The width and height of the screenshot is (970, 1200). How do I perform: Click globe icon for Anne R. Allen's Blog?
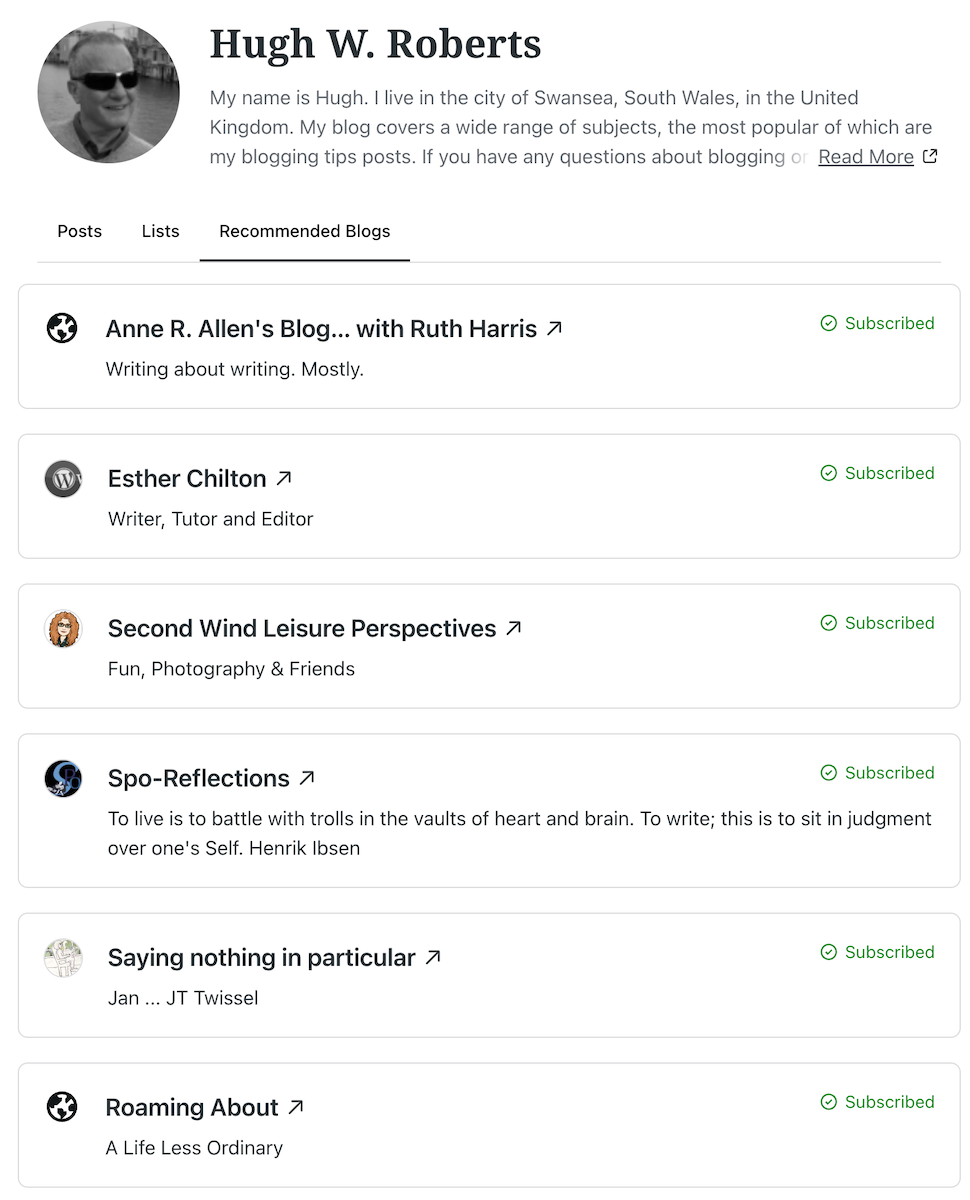tap(62, 328)
